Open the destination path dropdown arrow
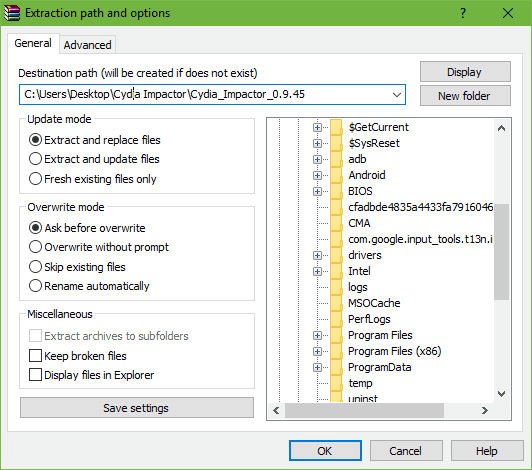This screenshot has height=470, width=532. pos(397,94)
